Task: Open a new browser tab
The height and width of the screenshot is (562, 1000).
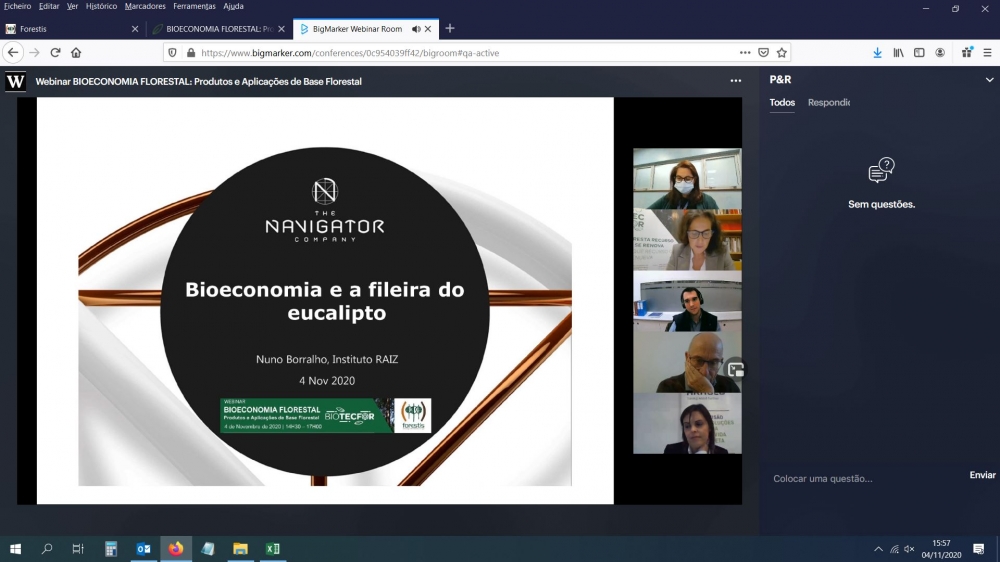Action: (x=450, y=28)
